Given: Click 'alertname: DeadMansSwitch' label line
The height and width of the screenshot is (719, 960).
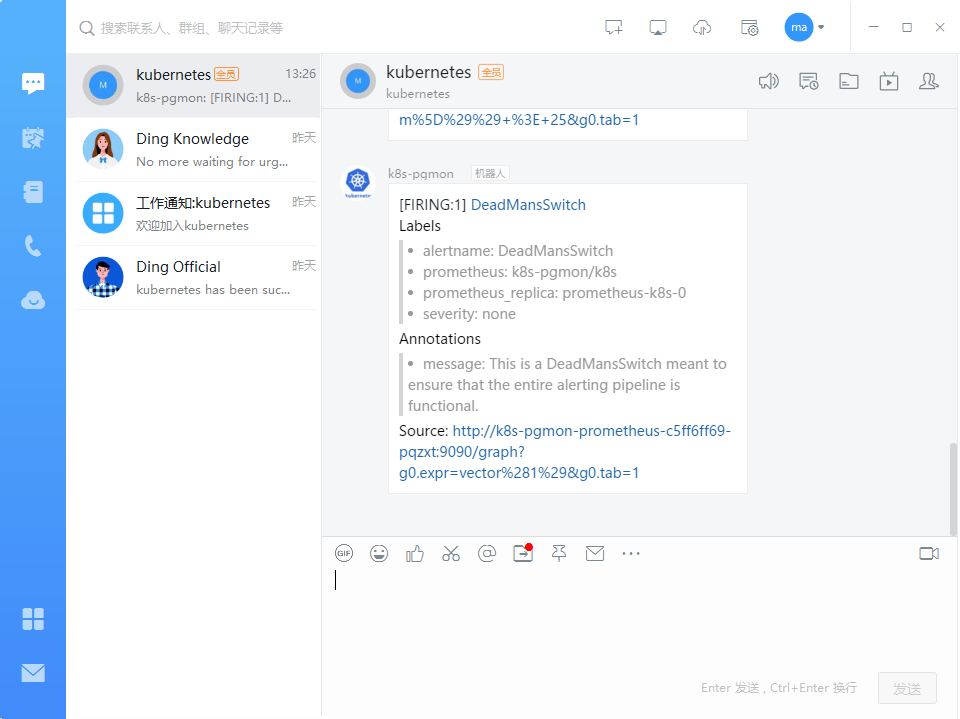Looking at the screenshot, I should [517, 251].
